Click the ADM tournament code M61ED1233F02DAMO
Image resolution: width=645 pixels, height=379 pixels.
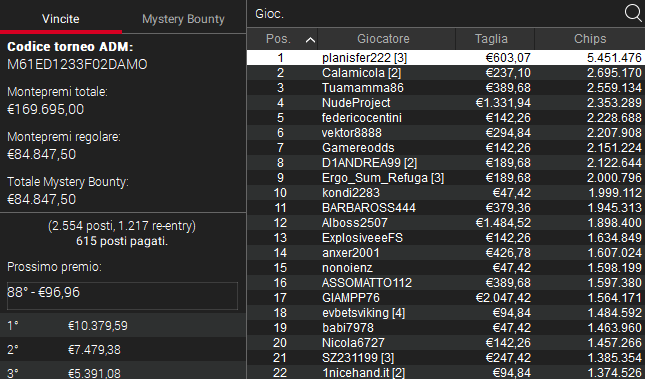77,65
